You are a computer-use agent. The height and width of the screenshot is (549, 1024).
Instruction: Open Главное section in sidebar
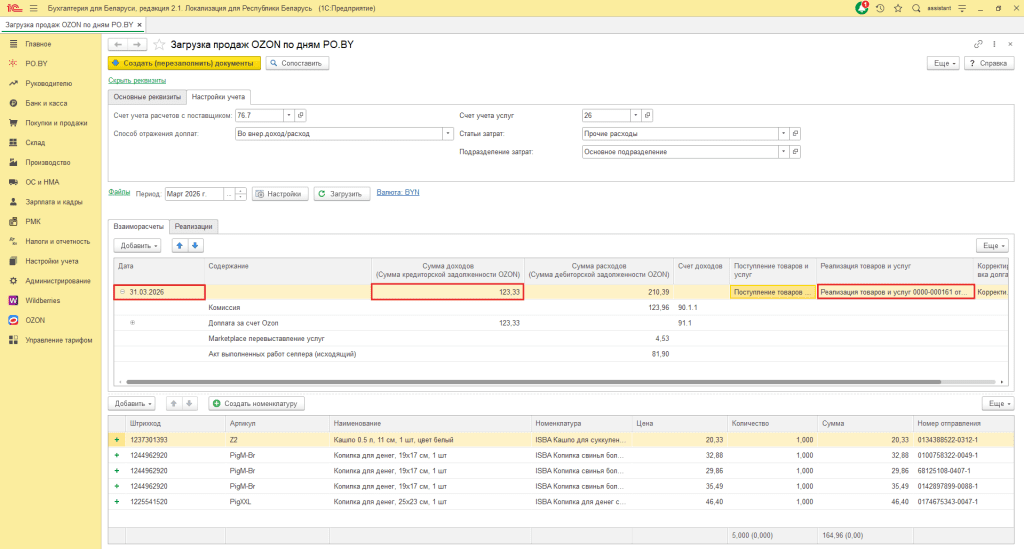tap(38, 44)
